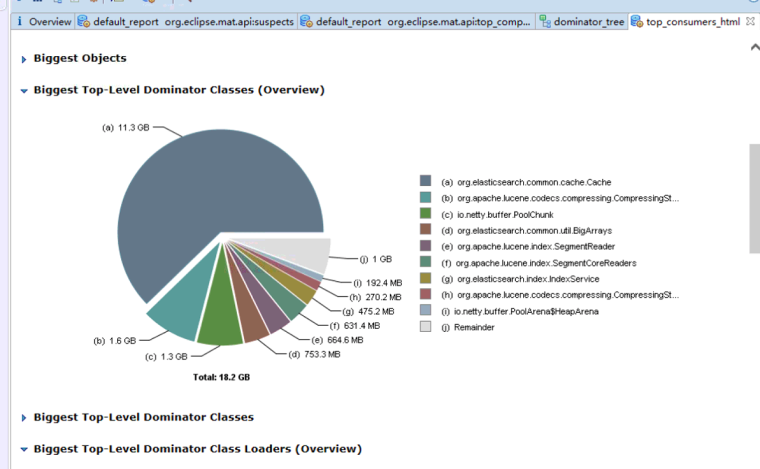760x469 pixels.
Task: Open the default_report suspects tab
Action: pyautogui.click(x=186, y=21)
